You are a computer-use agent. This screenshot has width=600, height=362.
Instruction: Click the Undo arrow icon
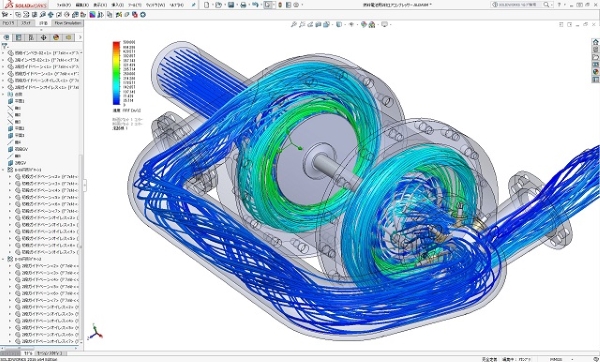point(255,5)
